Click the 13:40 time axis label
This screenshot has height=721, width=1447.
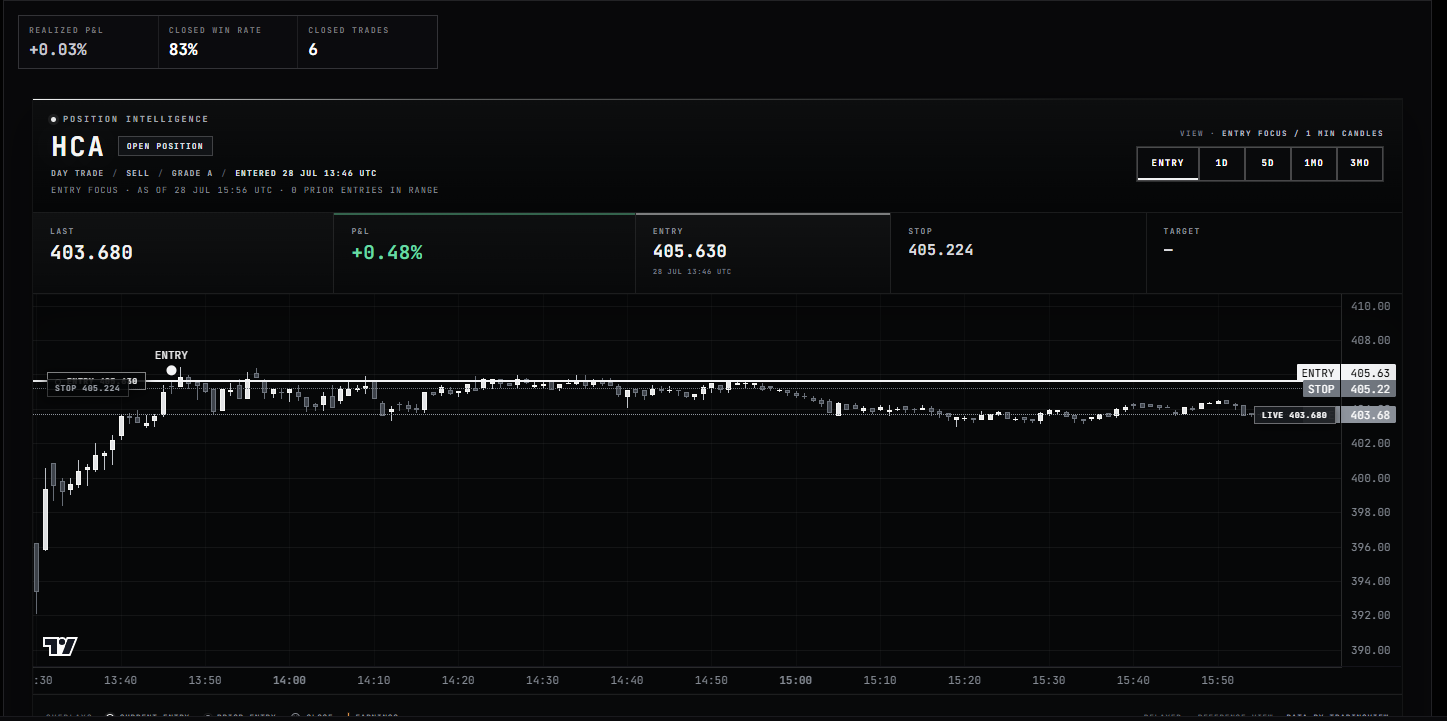point(120,680)
